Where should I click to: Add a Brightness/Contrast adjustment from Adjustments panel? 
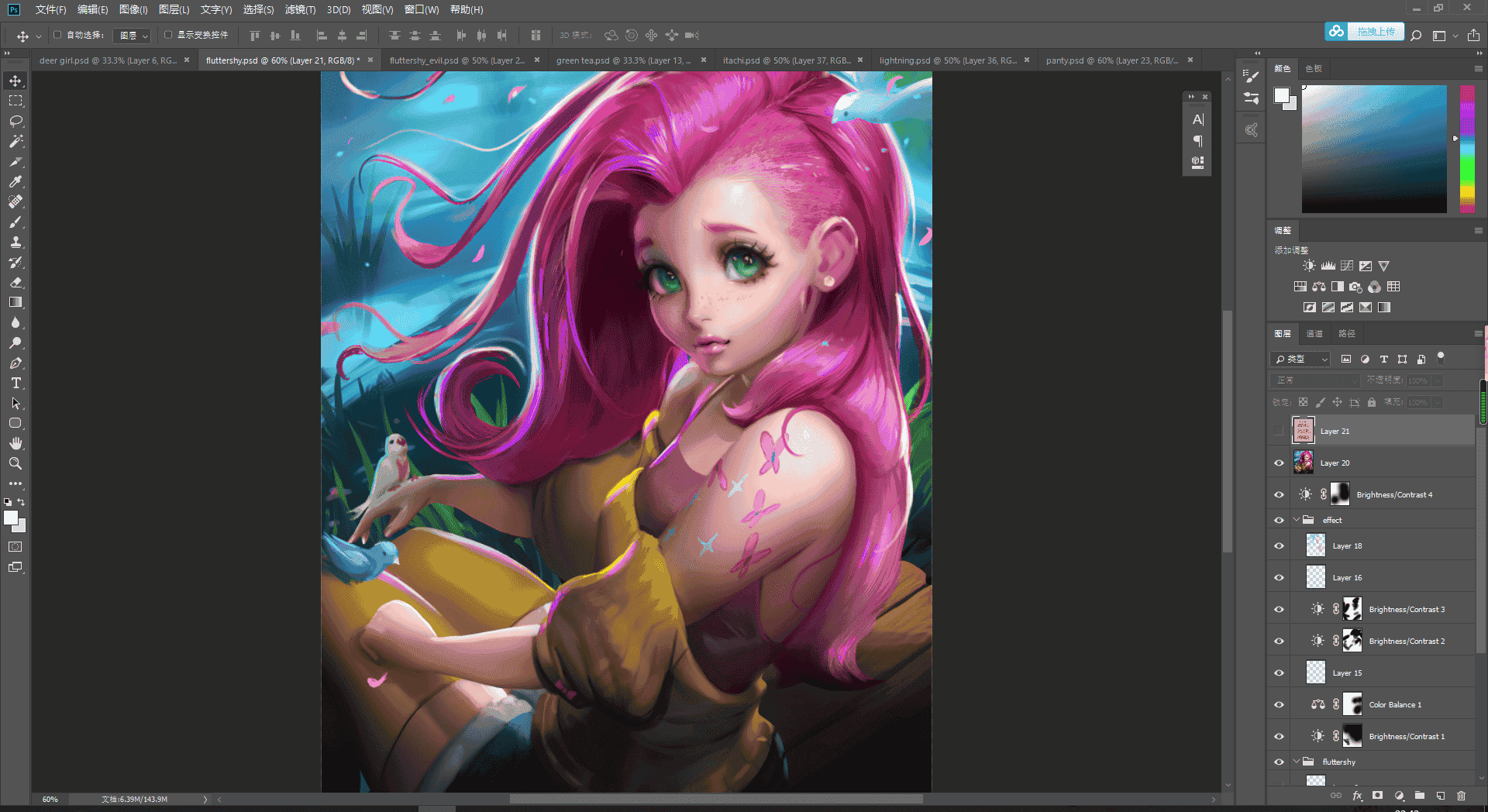point(1309,266)
